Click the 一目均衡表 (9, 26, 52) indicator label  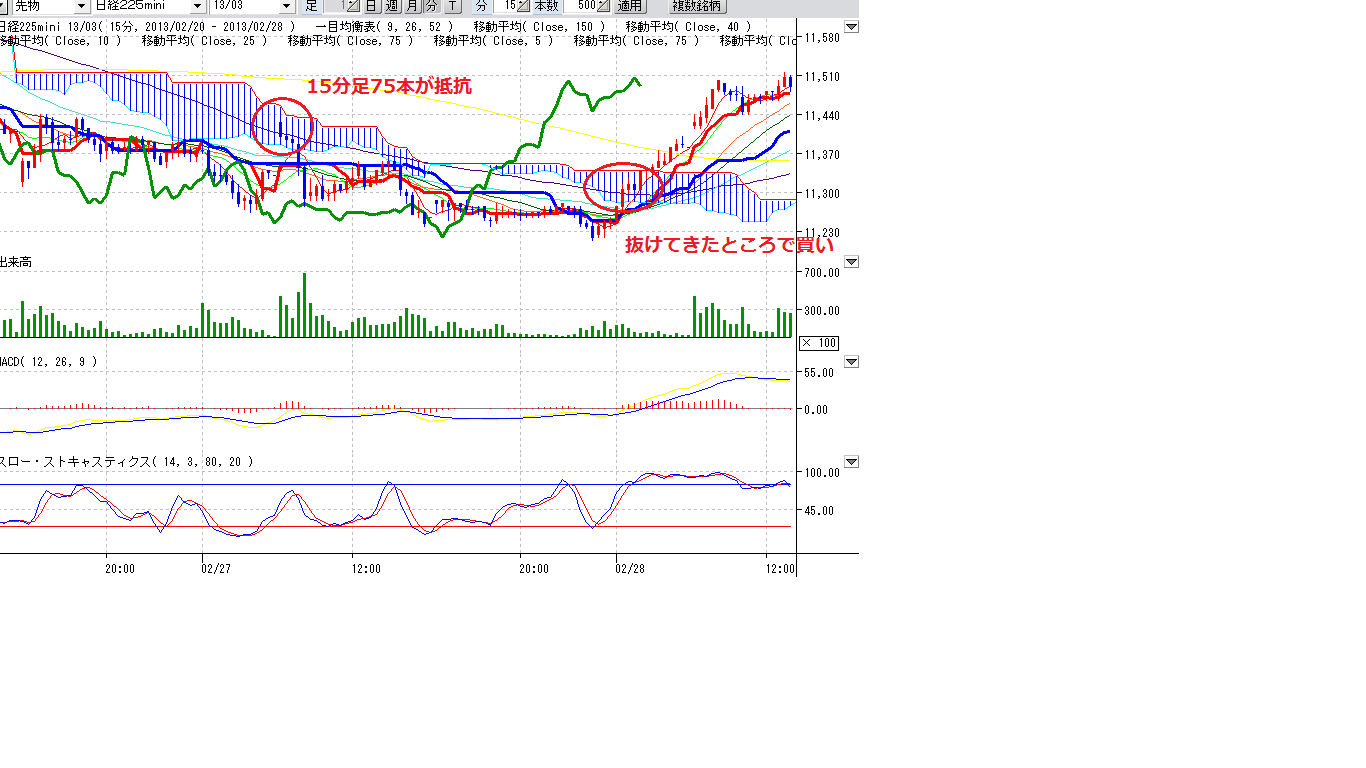click(x=383, y=27)
